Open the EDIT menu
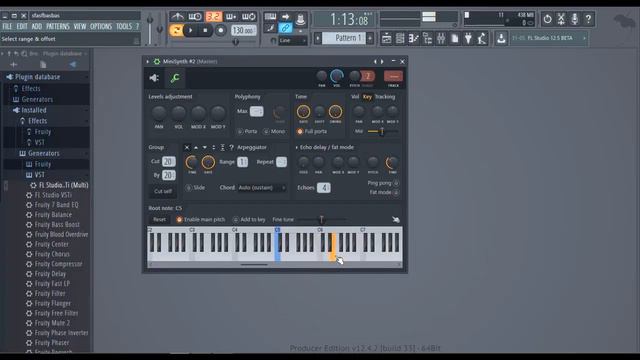Screen dimensions: 640x360 tap(22, 27)
